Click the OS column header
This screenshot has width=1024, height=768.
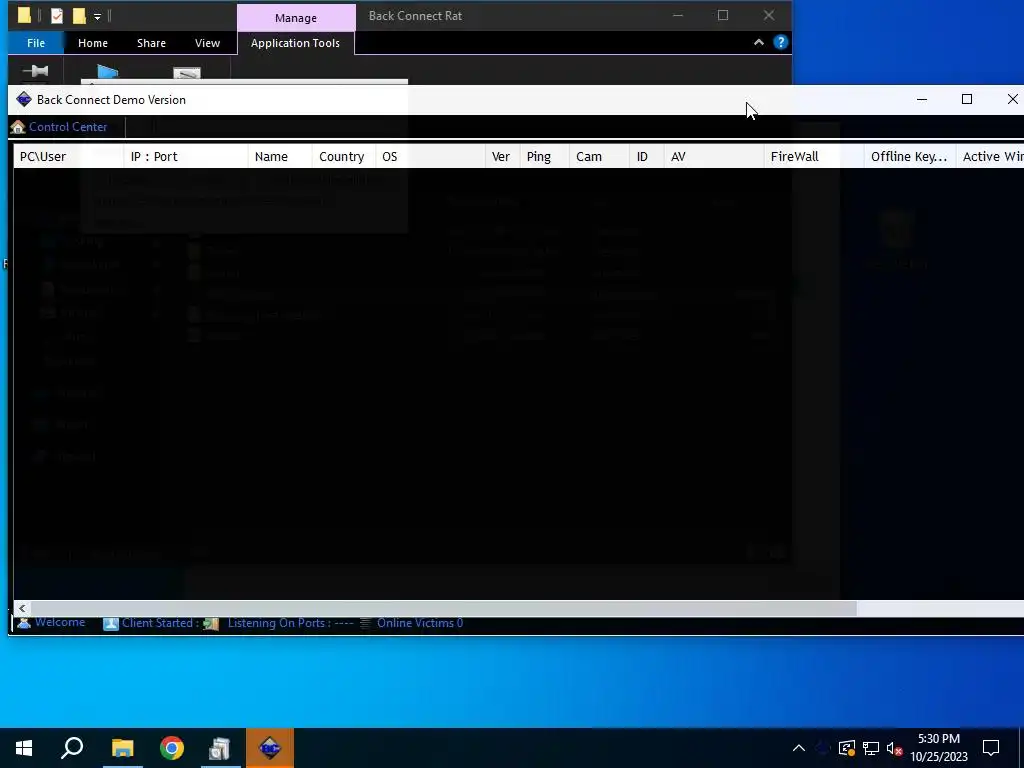[x=430, y=157]
